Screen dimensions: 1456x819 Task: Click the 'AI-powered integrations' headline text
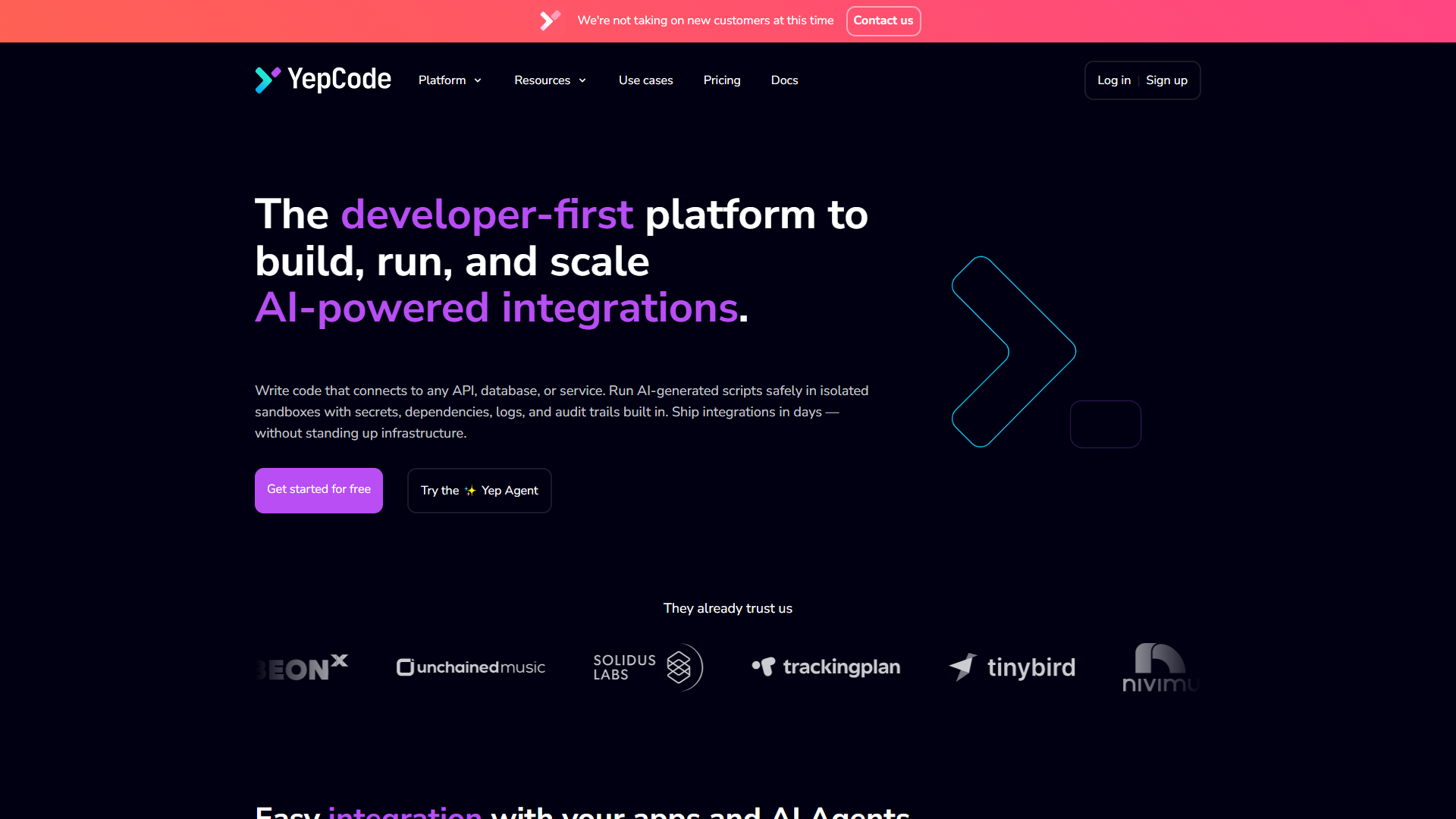point(497,308)
